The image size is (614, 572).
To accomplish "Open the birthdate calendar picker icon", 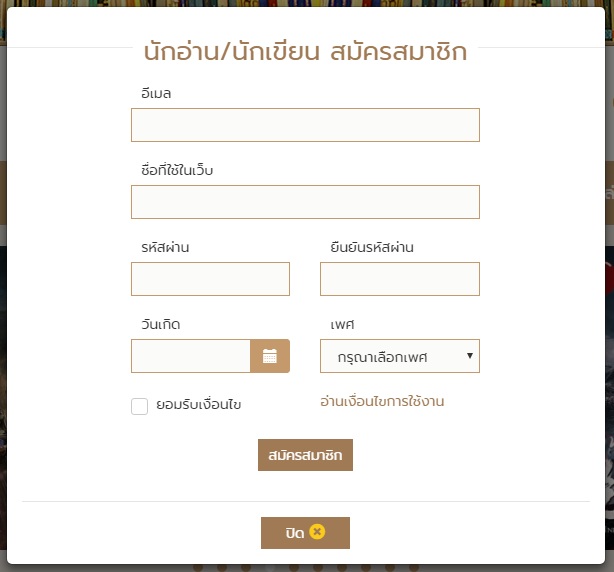I will pos(270,356).
